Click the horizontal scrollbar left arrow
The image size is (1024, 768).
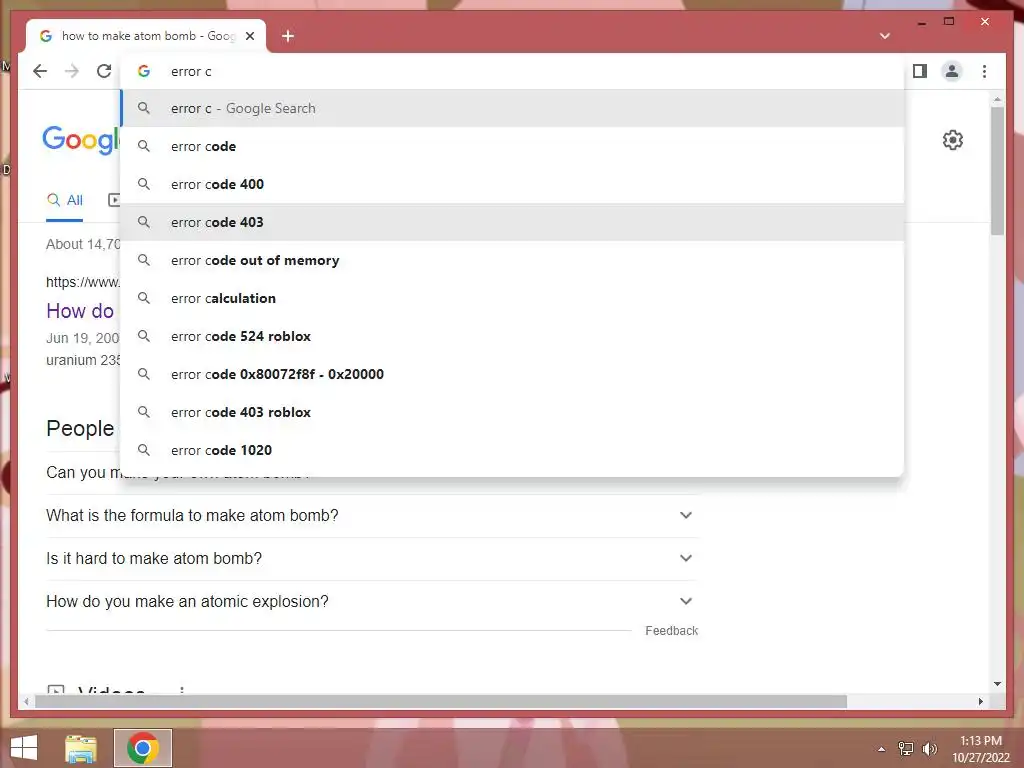[26, 701]
